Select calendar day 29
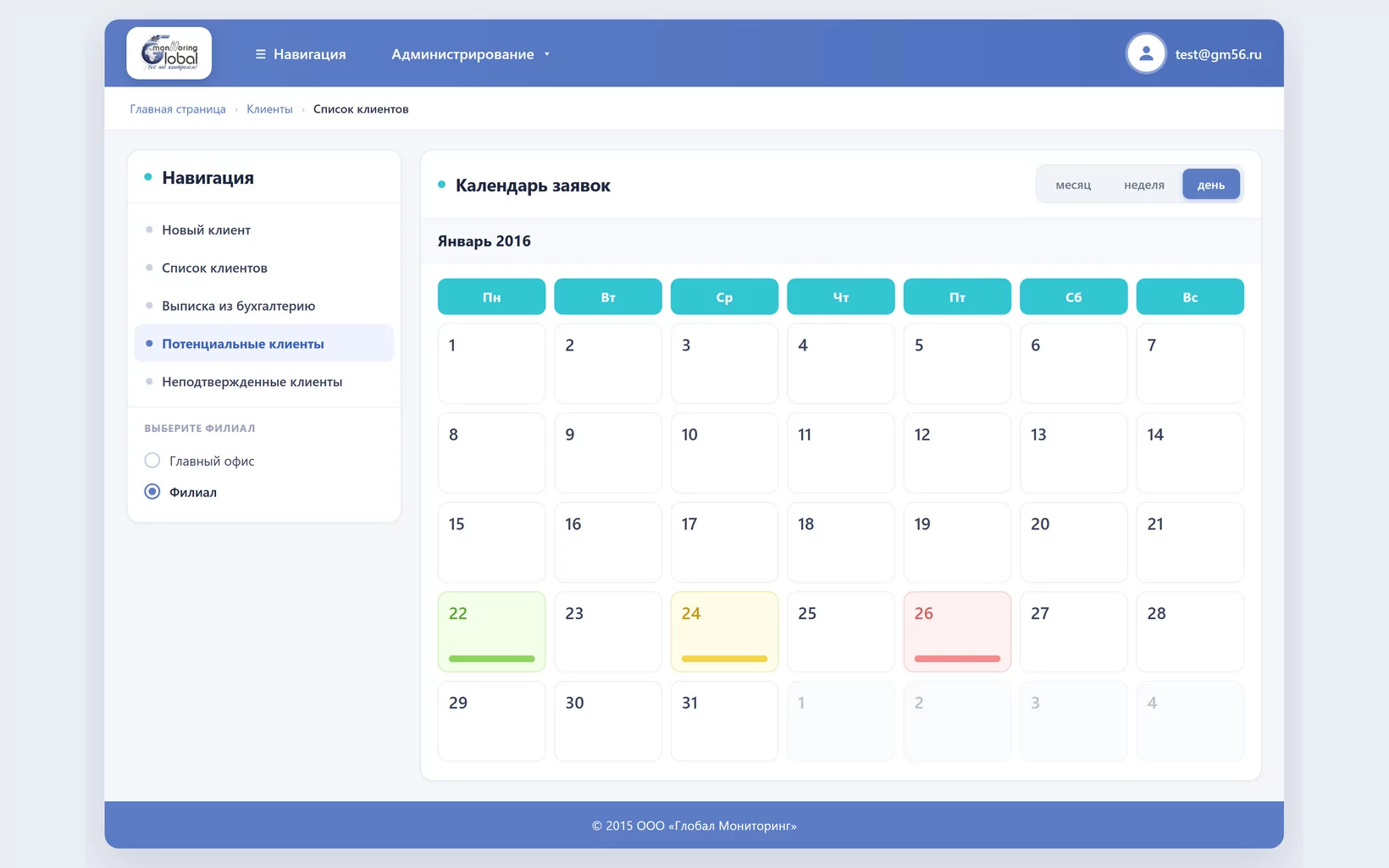The image size is (1389, 868). pyautogui.click(x=492, y=721)
